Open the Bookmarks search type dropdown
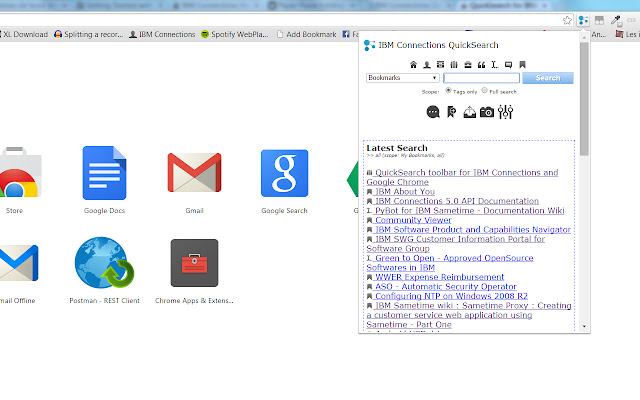 (x=402, y=78)
